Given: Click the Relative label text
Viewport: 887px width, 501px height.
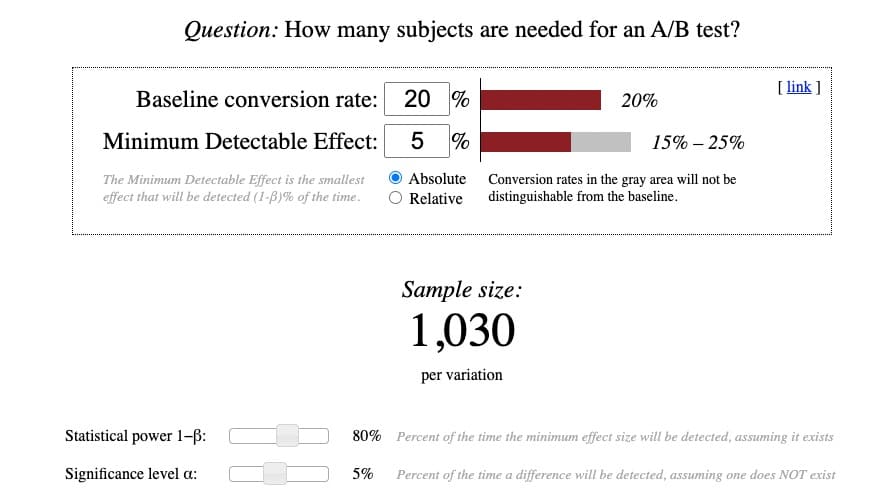Looking at the screenshot, I should [436, 199].
